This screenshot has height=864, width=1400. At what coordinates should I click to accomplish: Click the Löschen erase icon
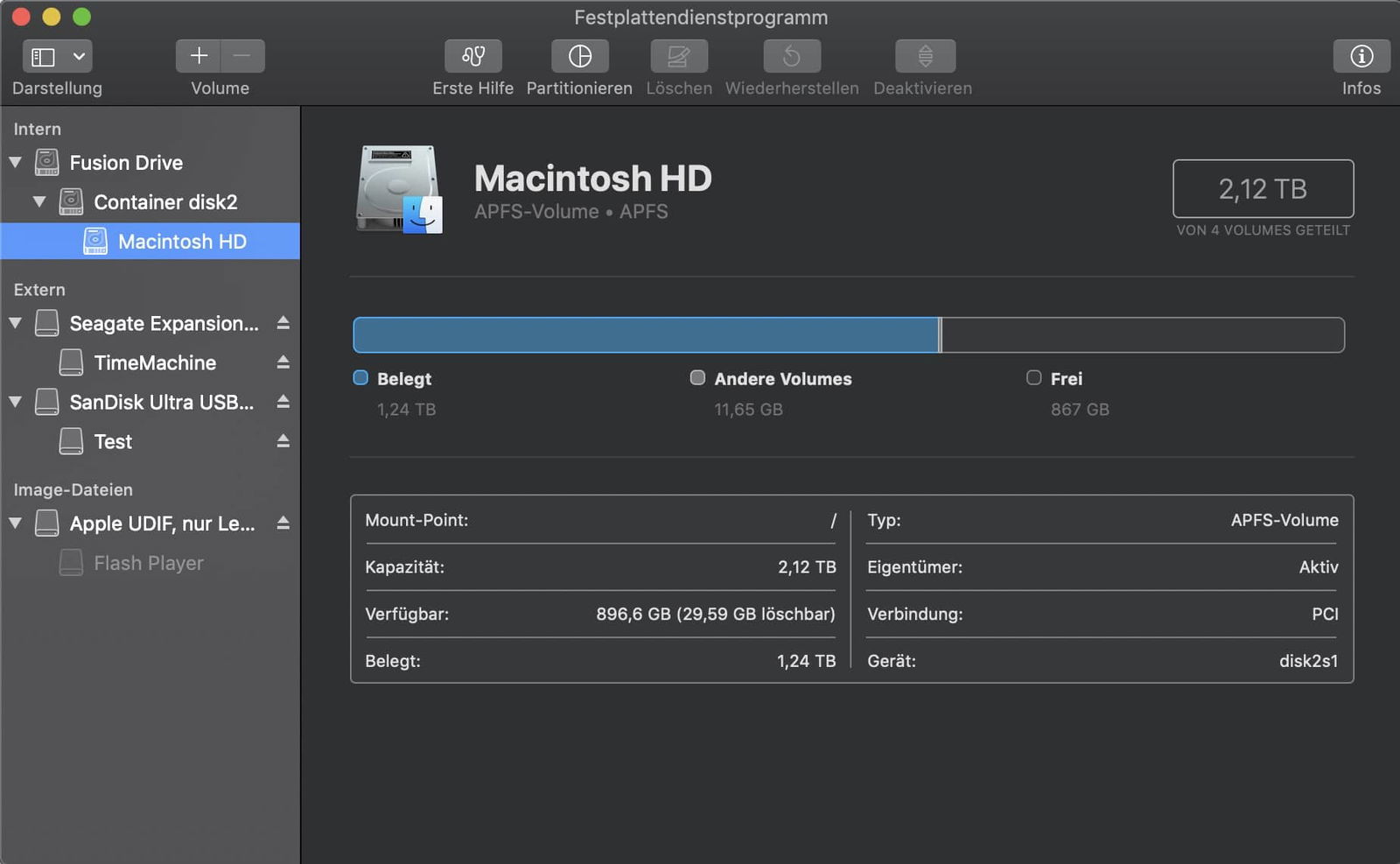click(679, 56)
